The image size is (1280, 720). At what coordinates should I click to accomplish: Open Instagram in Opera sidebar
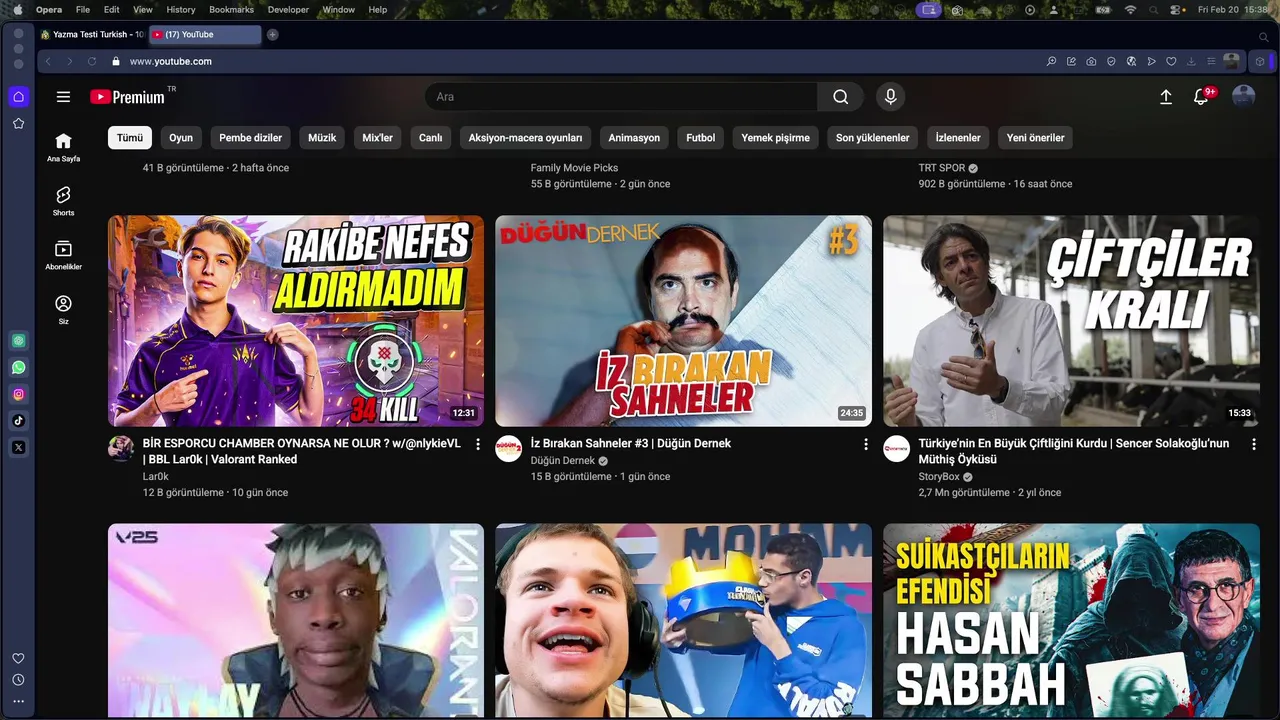(x=18, y=394)
